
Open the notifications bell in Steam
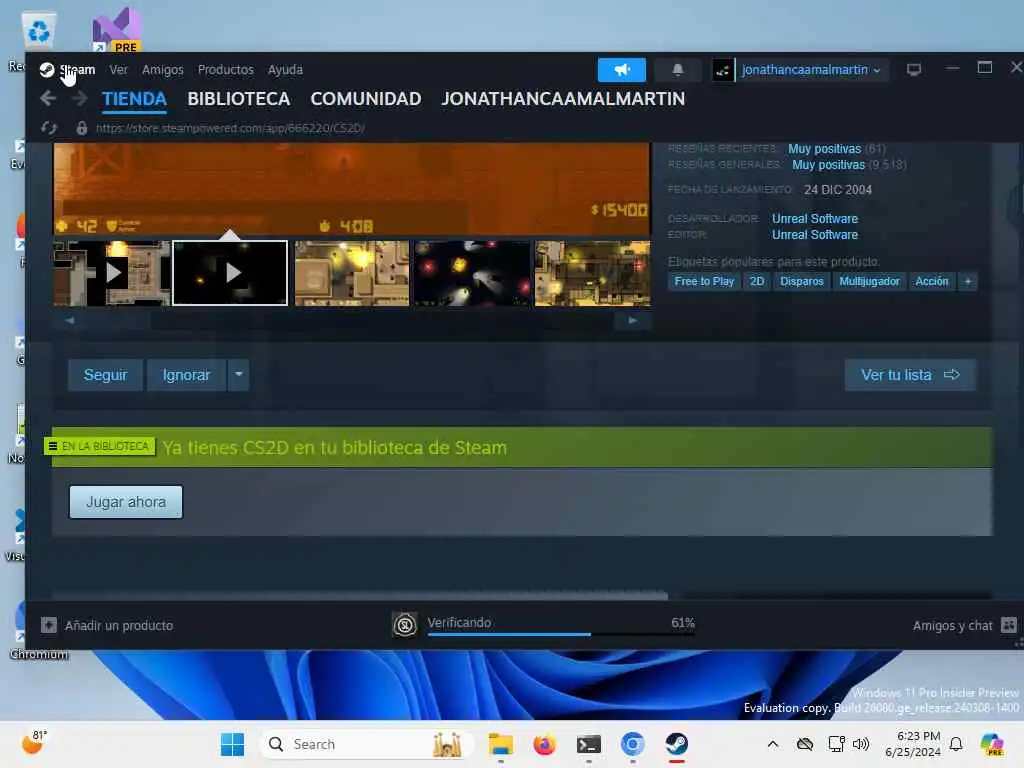(x=678, y=70)
